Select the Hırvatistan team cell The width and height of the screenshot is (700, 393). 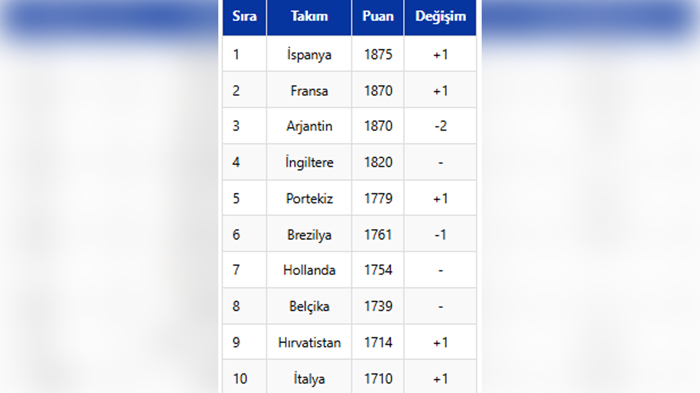309,342
